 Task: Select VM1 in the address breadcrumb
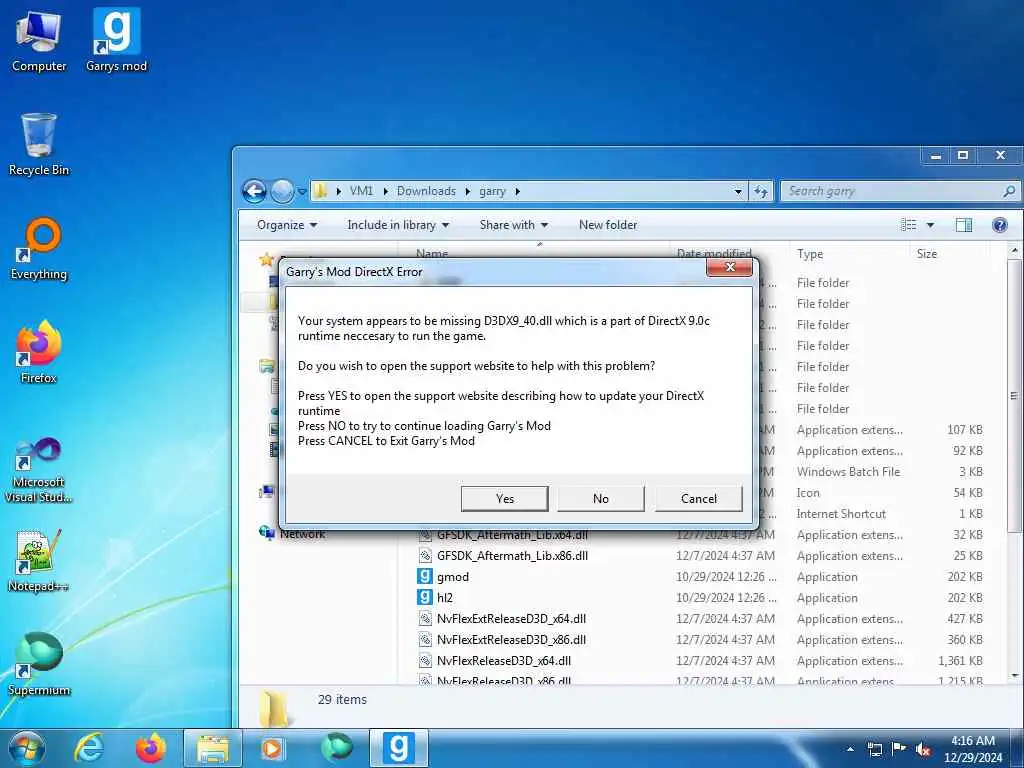coord(361,191)
